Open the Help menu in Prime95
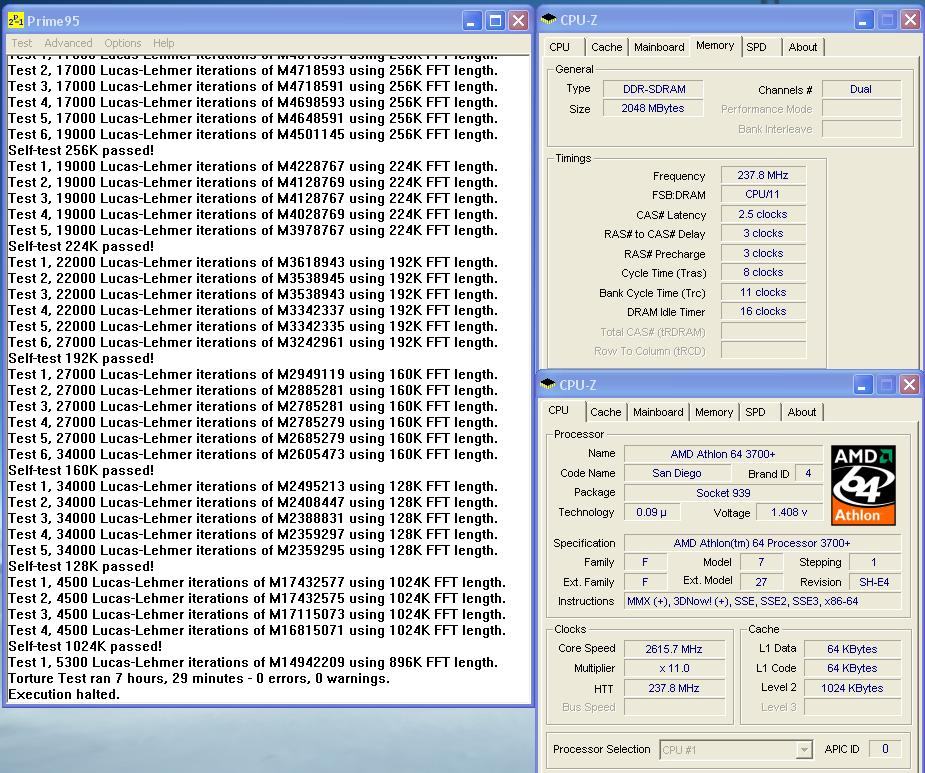This screenshot has height=773, width=925. point(163,43)
